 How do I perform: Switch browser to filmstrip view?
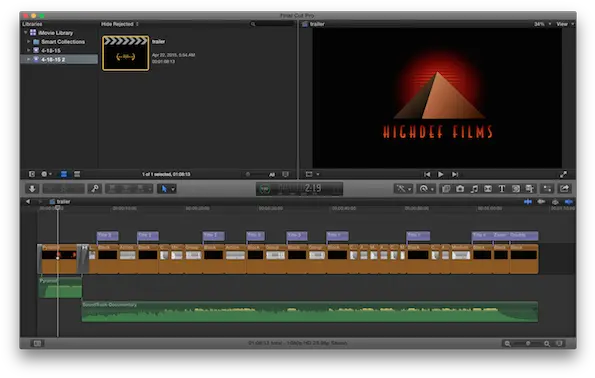64,174
